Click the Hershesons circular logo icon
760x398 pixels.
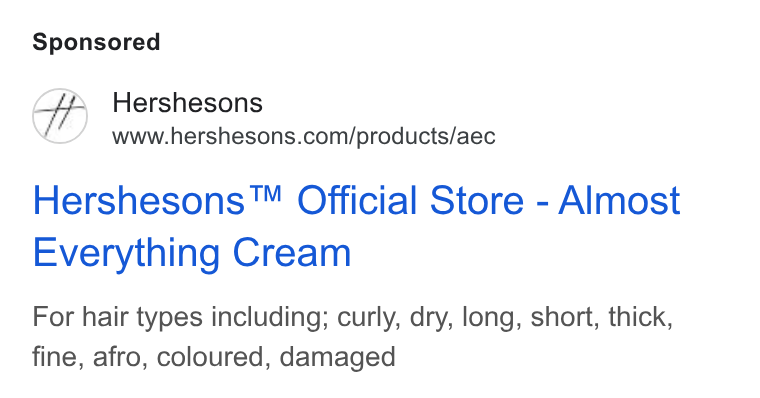coord(60,116)
